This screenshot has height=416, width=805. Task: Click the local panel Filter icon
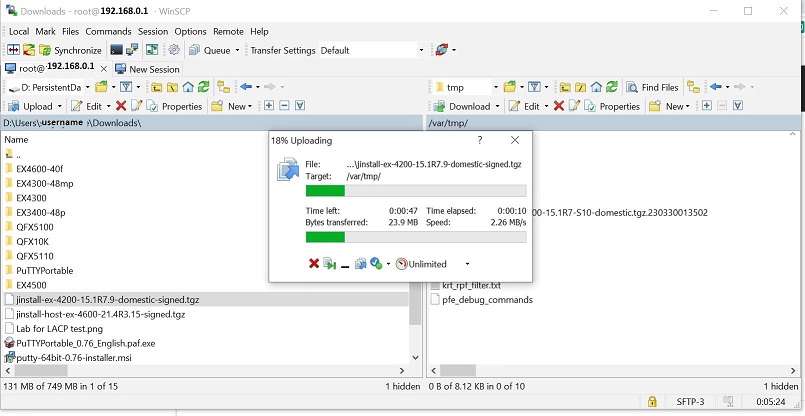click(x=126, y=87)
